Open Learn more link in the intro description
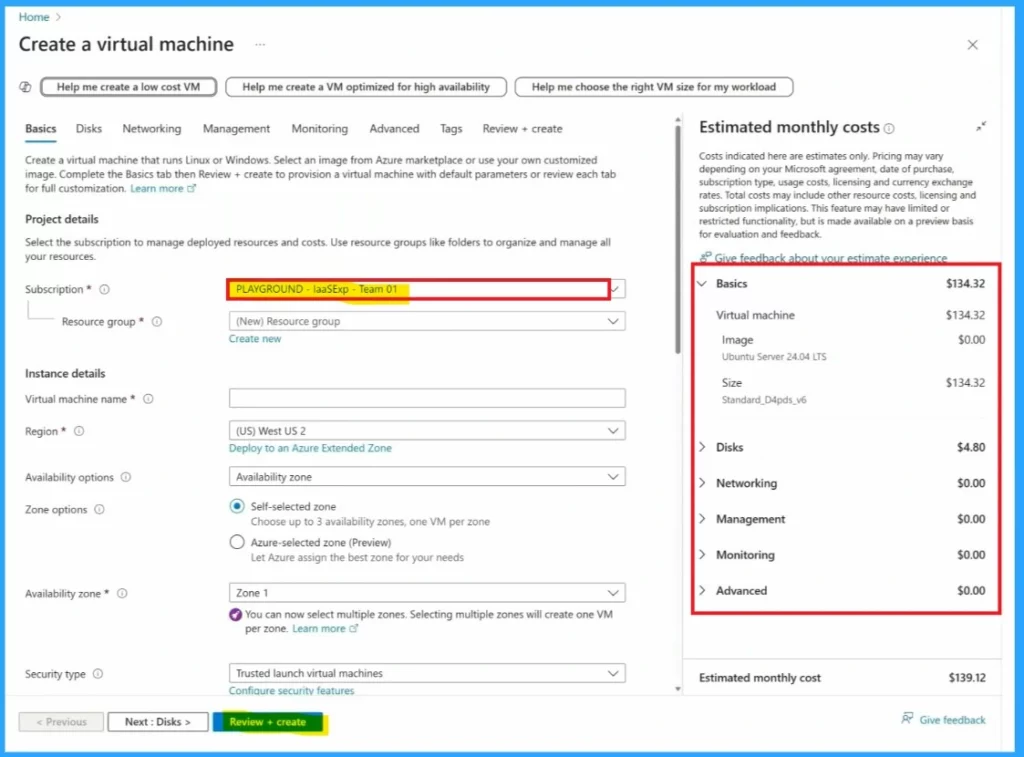 (157, 188)
